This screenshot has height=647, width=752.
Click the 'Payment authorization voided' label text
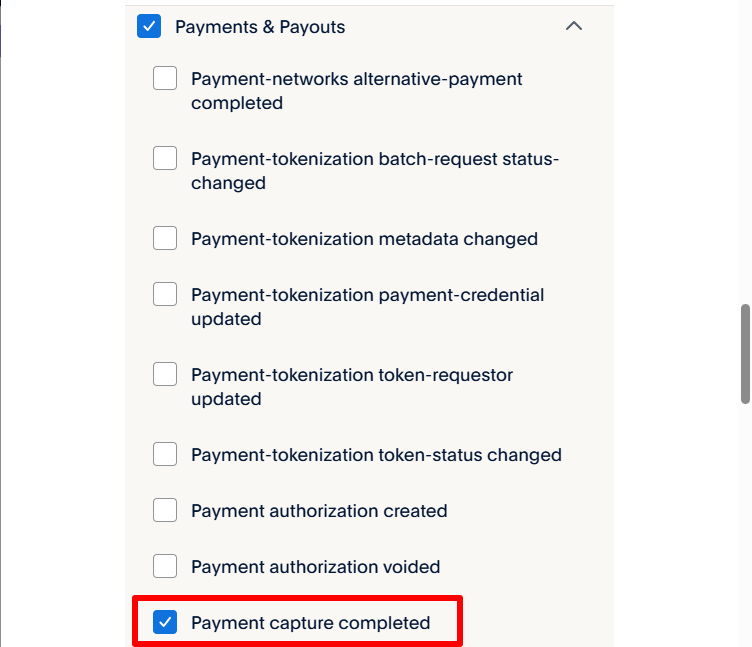point(315,567)
